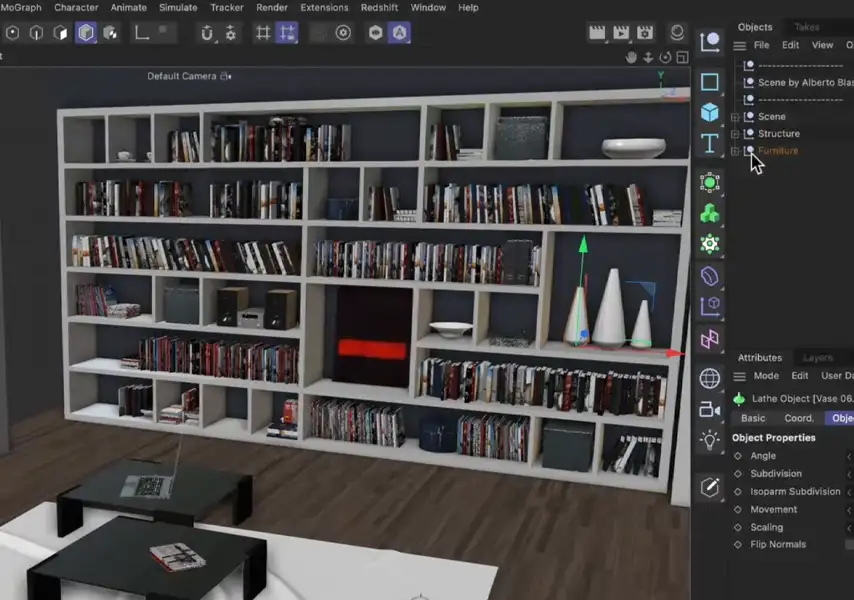Switch to the Takes tab
This screenshot has height=600, width=854.
pyautogui.click(x=805, y=27)
